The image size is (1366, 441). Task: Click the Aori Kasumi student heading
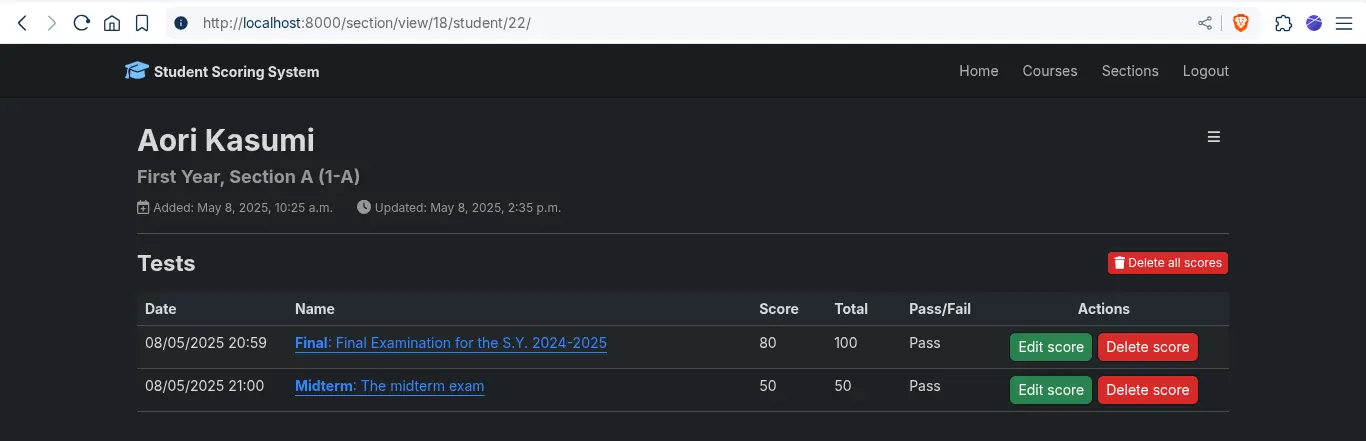(x=226, y=140)
